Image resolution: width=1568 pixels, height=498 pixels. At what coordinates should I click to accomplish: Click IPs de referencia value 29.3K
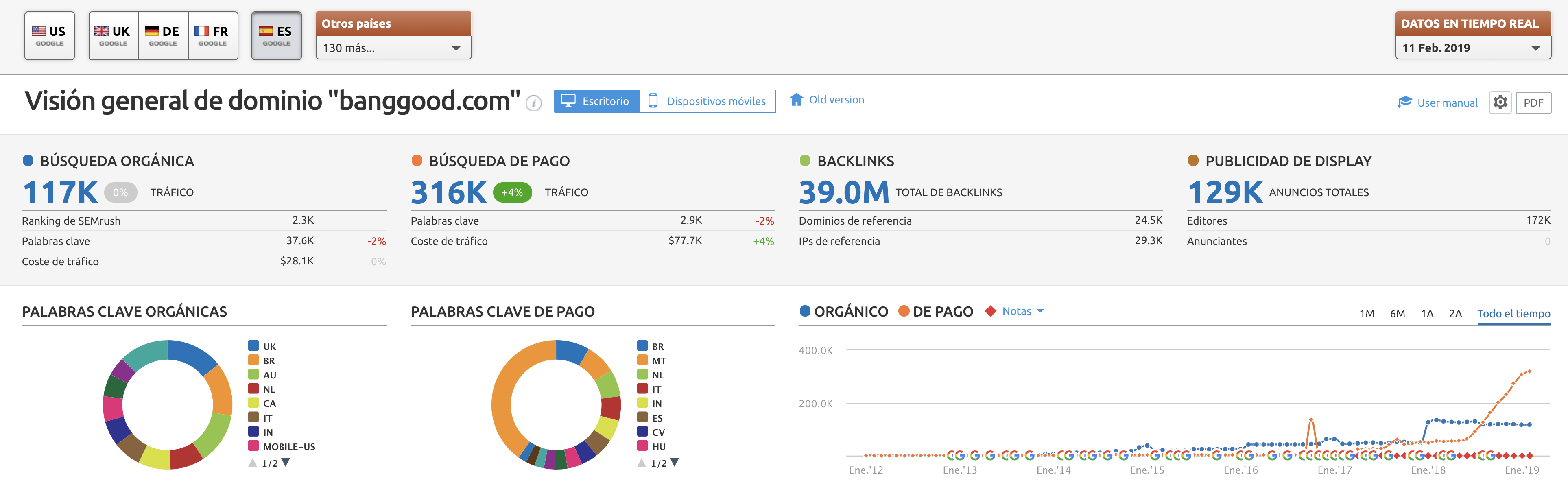[1149, 240]
